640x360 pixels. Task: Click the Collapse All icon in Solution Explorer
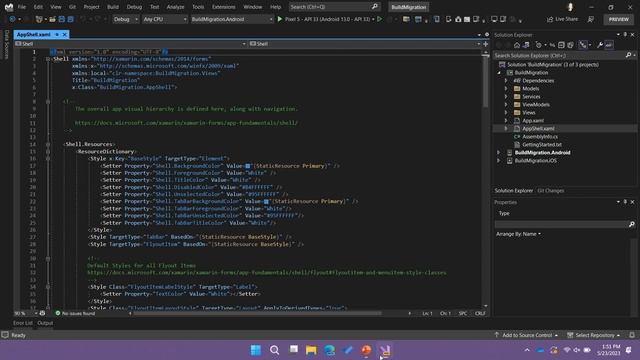point(561,45)
